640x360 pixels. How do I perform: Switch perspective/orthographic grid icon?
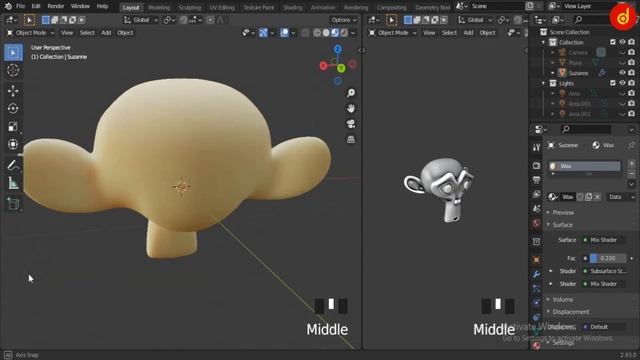click(x=351, y=139)
